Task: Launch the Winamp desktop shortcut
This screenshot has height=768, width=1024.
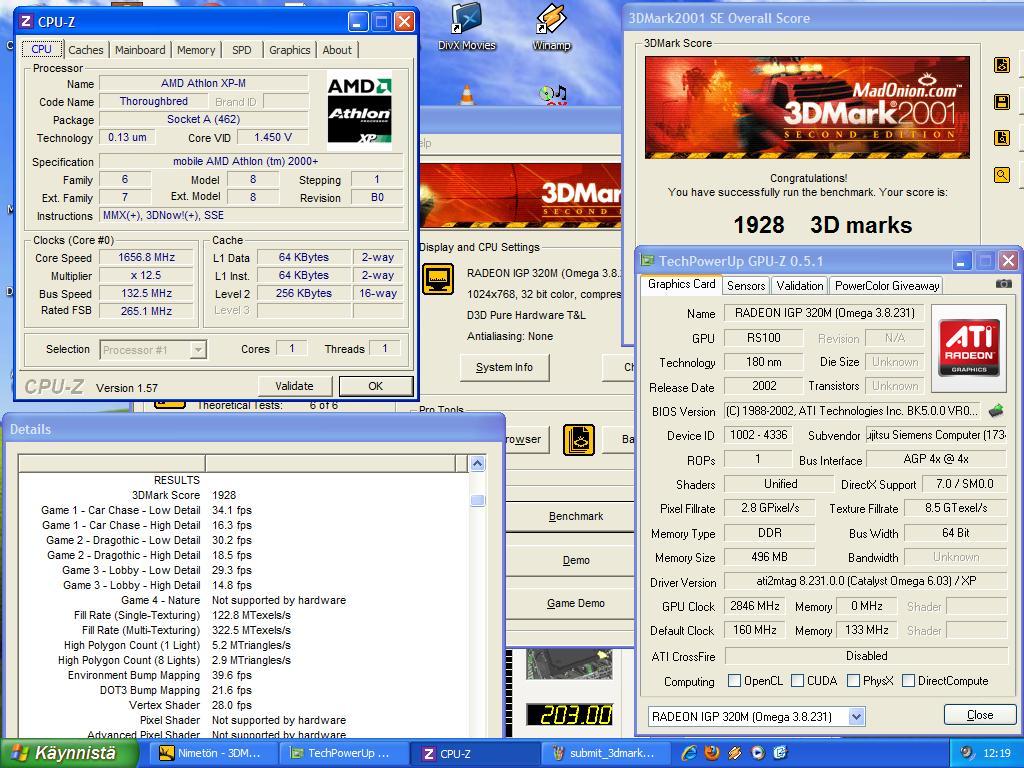Action: (x=551, y=26)
